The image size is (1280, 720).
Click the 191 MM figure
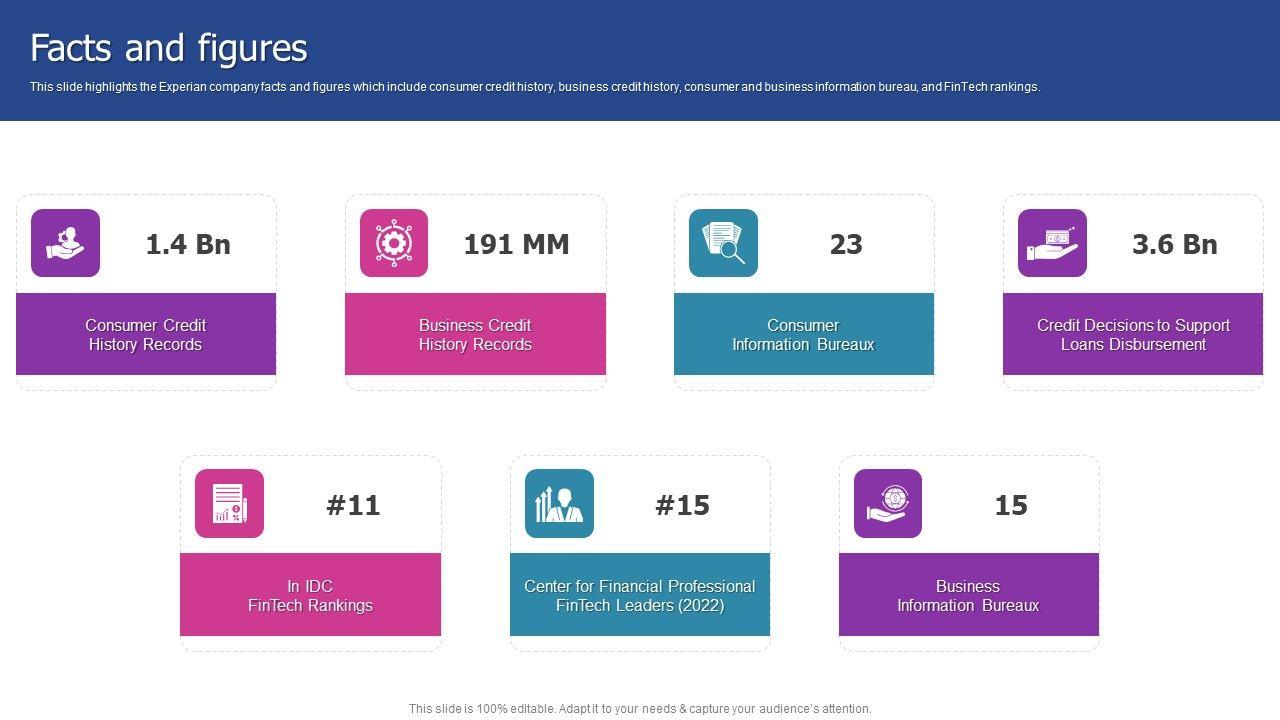516,244
